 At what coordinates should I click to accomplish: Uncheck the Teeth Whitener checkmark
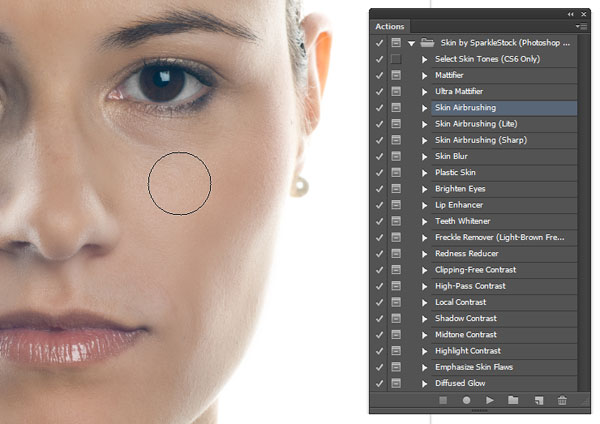tap(379, 221)
